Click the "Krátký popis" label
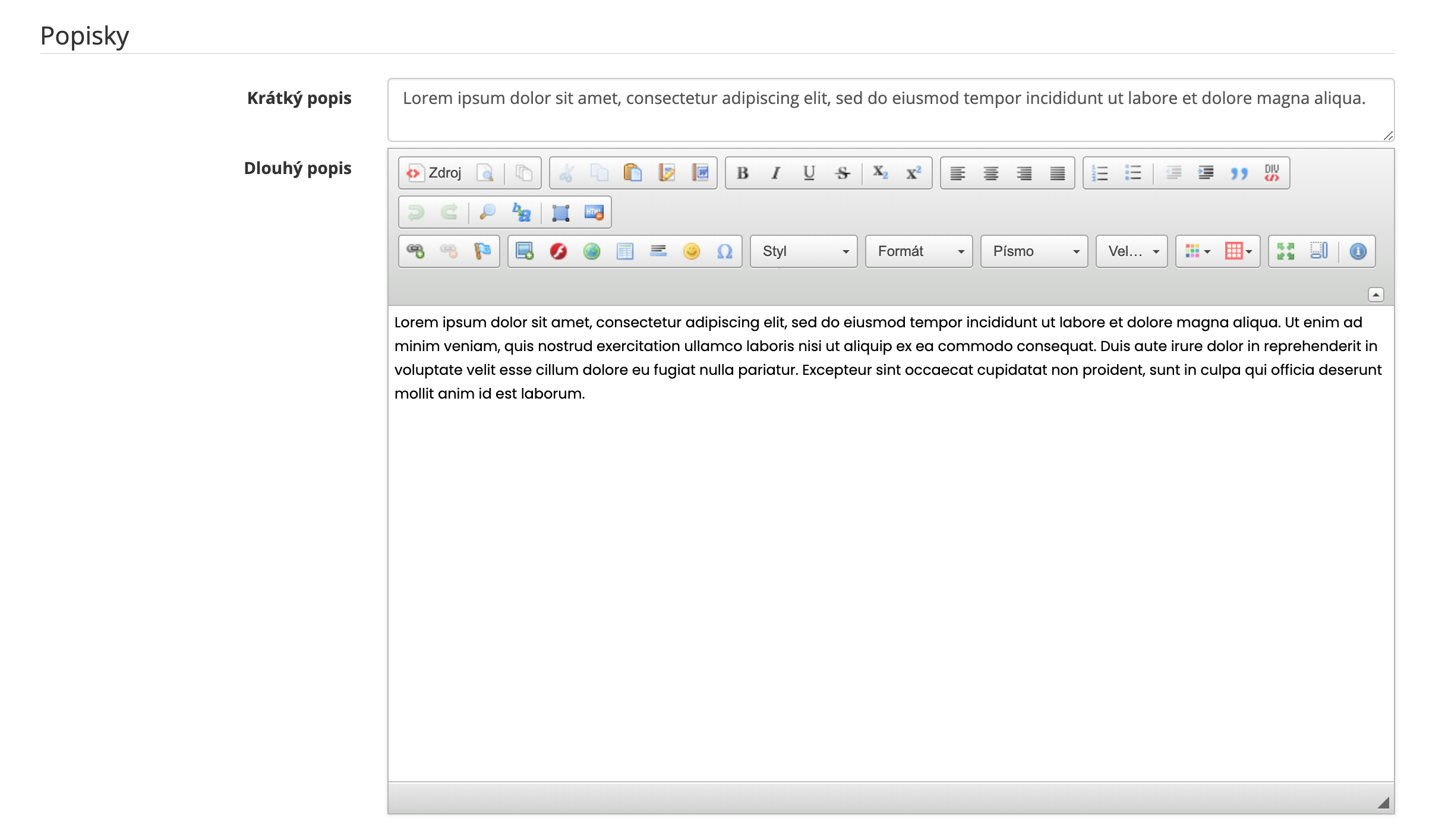This screenshot has height=840, width=1445. click(x=299, y=99)
